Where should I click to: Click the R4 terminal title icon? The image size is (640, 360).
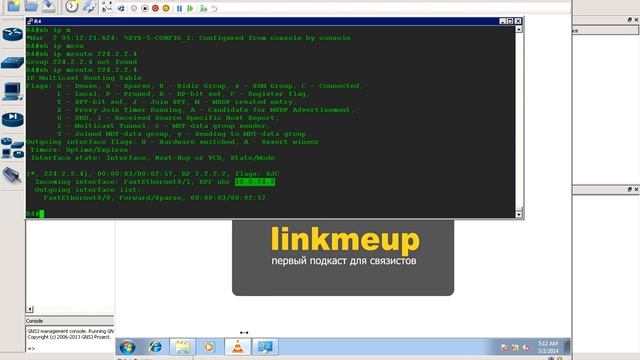(29, 21)
